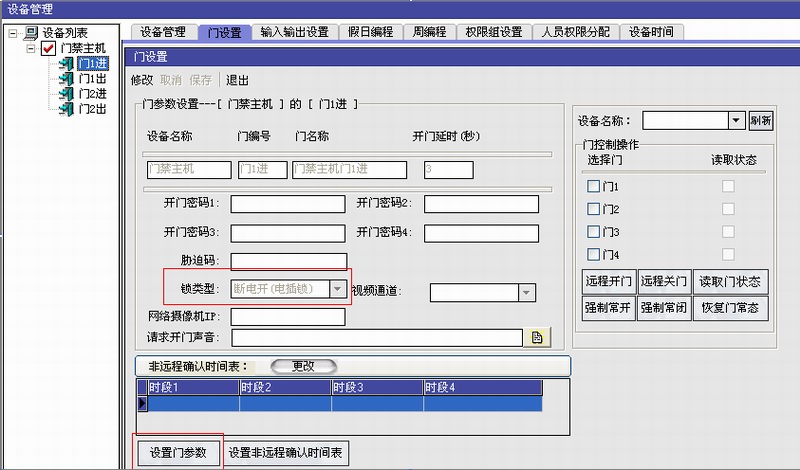800x470 pixels.
Task: Click the 门1进 door icon in tree
Action: pos(66,64)
